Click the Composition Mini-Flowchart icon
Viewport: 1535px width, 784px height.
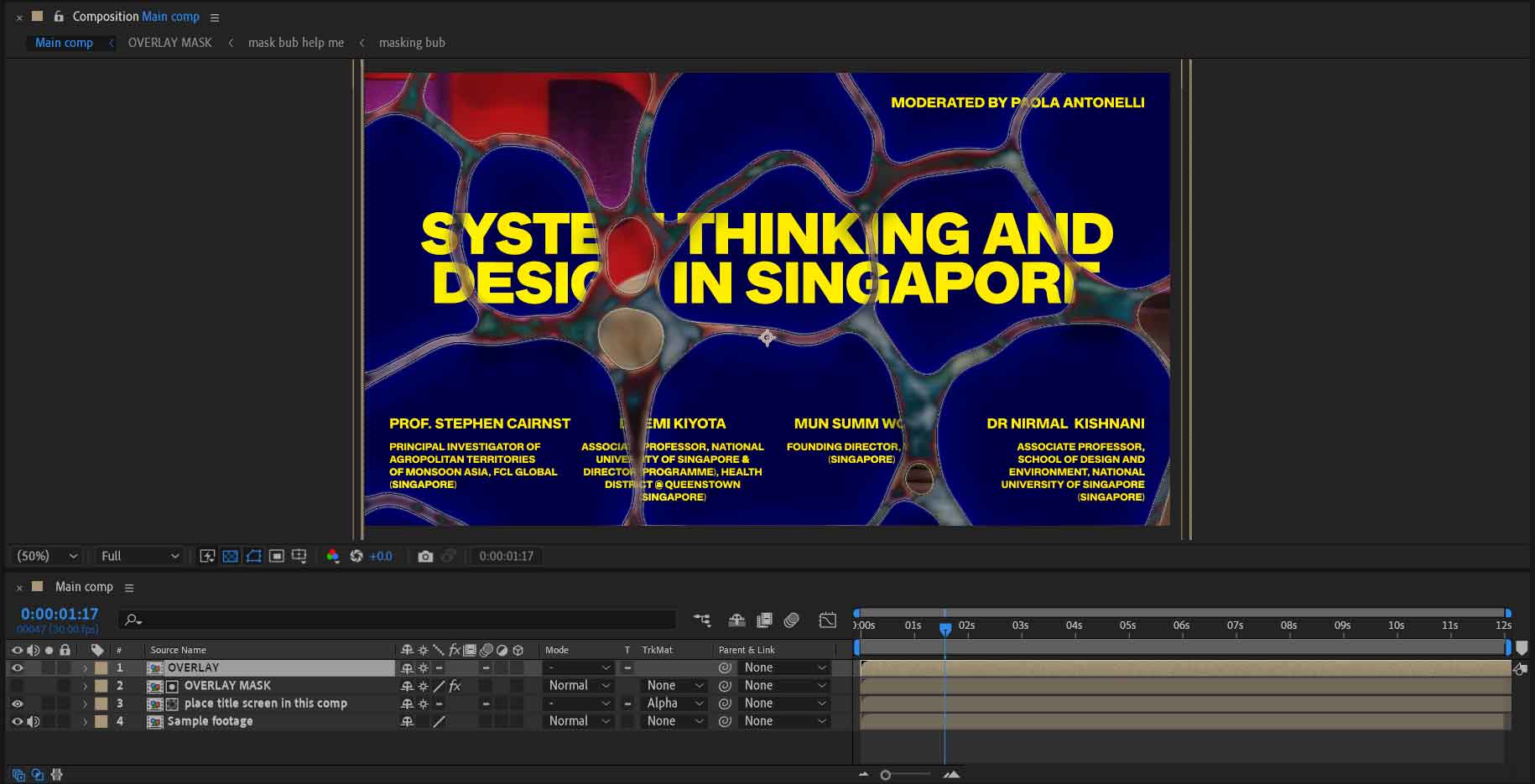coord(702,620)
